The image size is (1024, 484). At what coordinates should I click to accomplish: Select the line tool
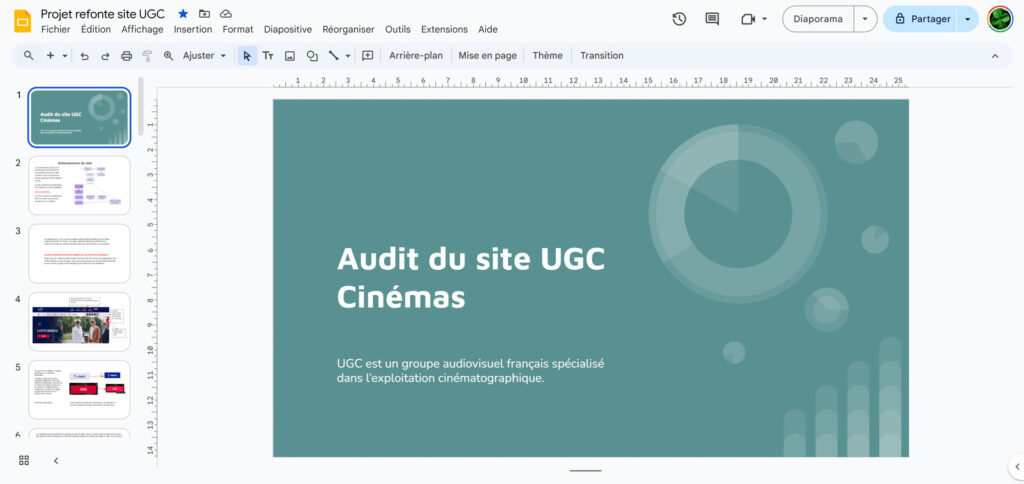(333, 56)
